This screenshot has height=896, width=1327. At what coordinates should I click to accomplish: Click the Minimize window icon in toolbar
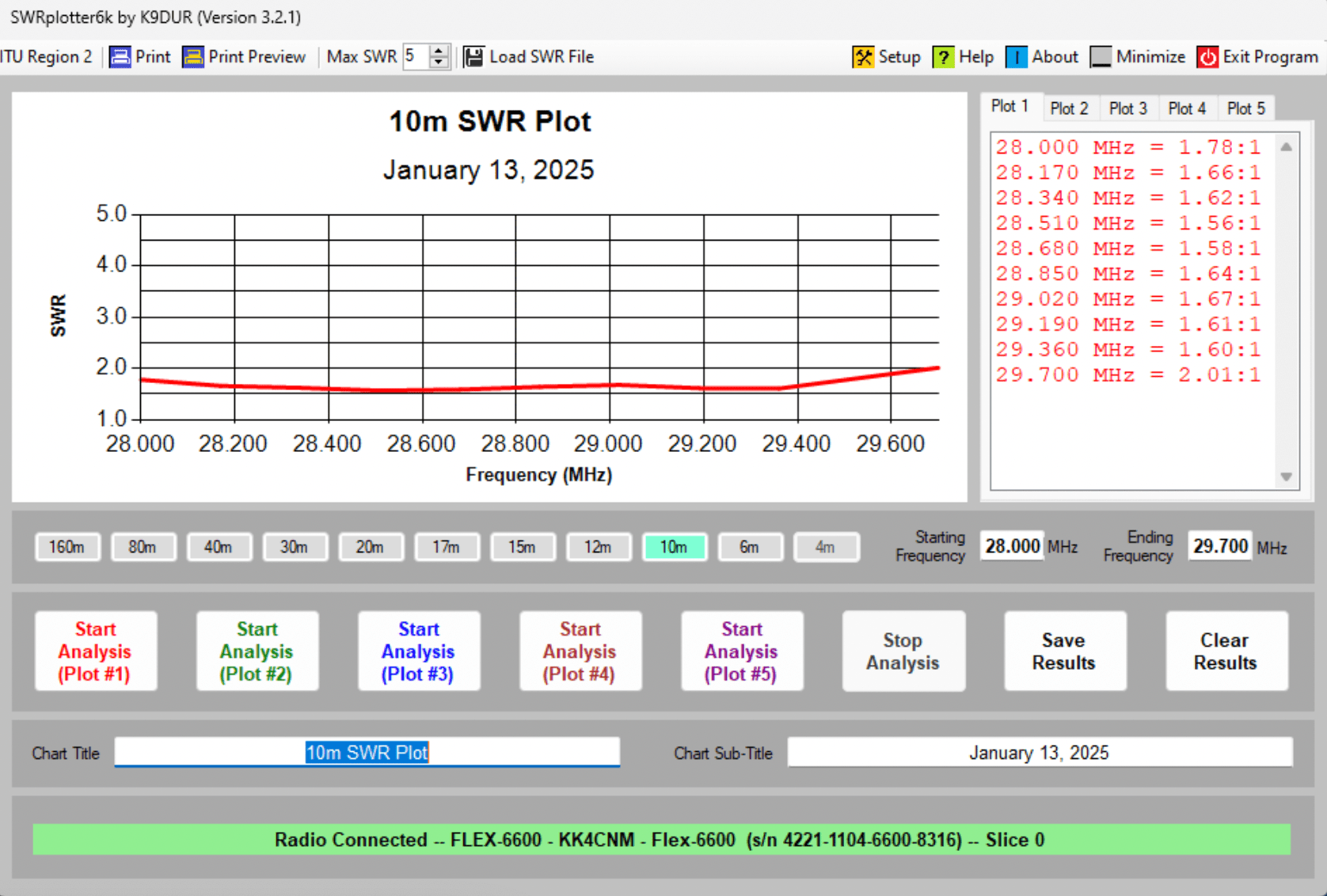1101,57
